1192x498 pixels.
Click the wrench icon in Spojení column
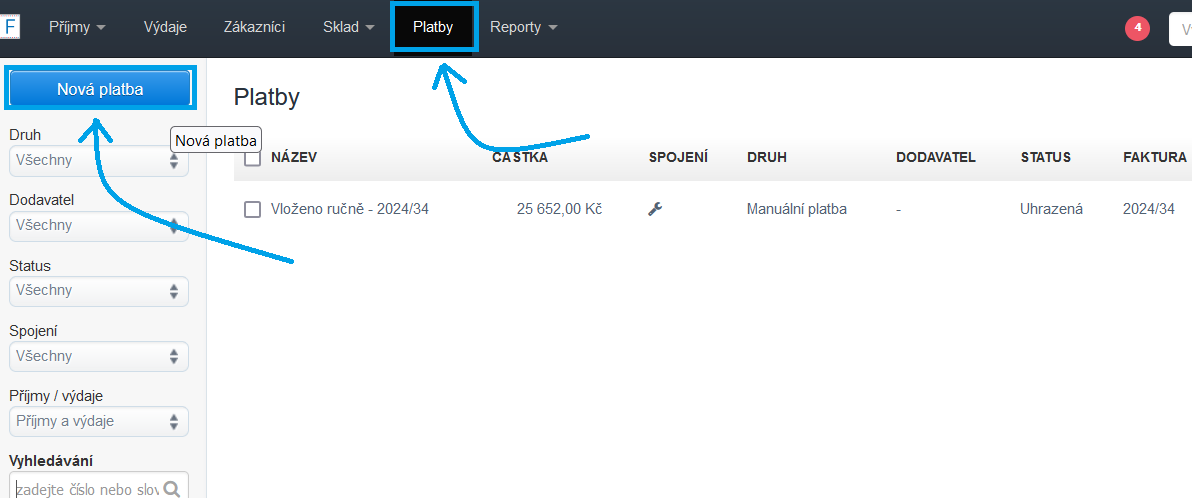655,209
